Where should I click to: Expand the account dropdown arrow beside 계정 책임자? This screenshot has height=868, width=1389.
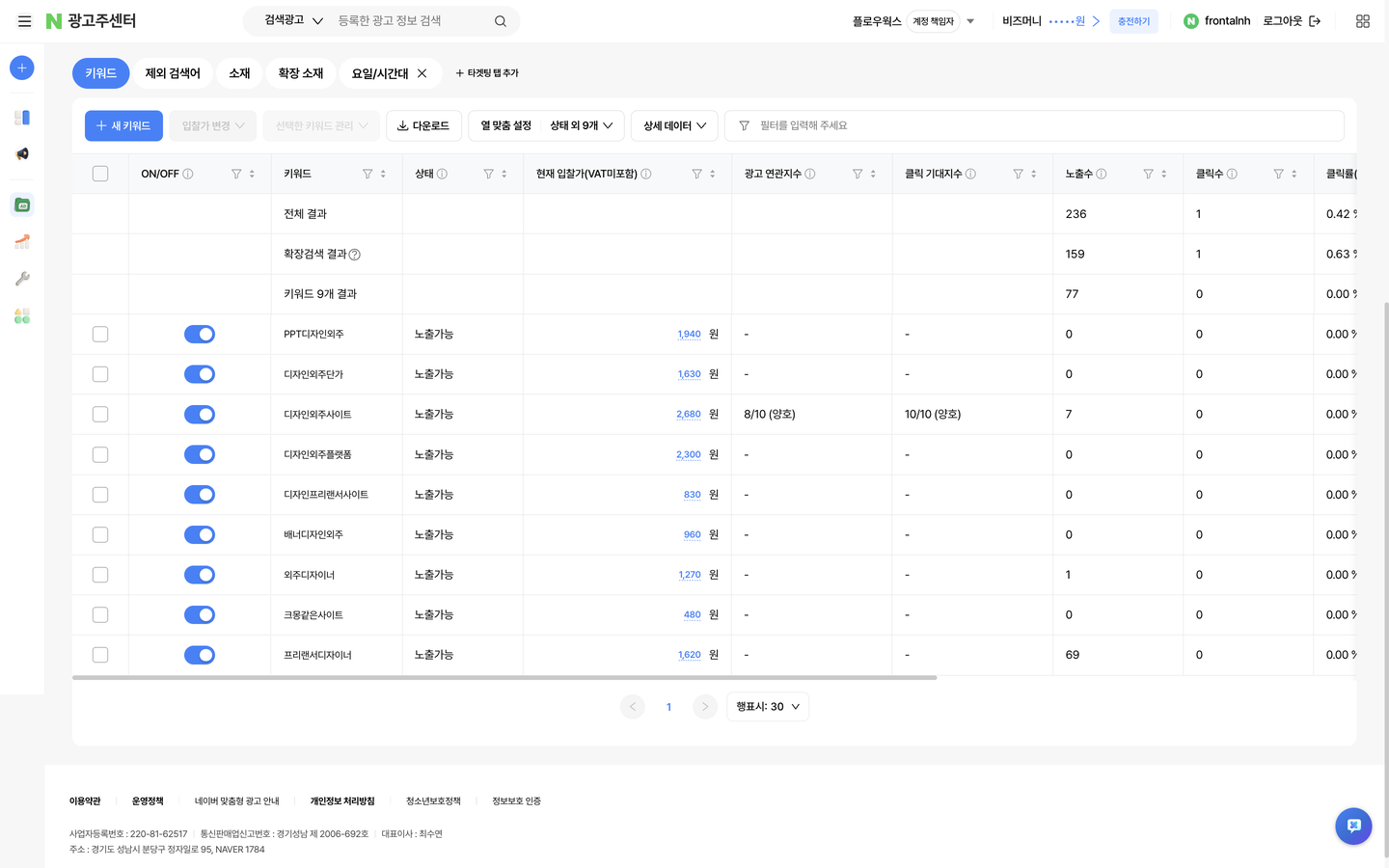coord(970,21)
